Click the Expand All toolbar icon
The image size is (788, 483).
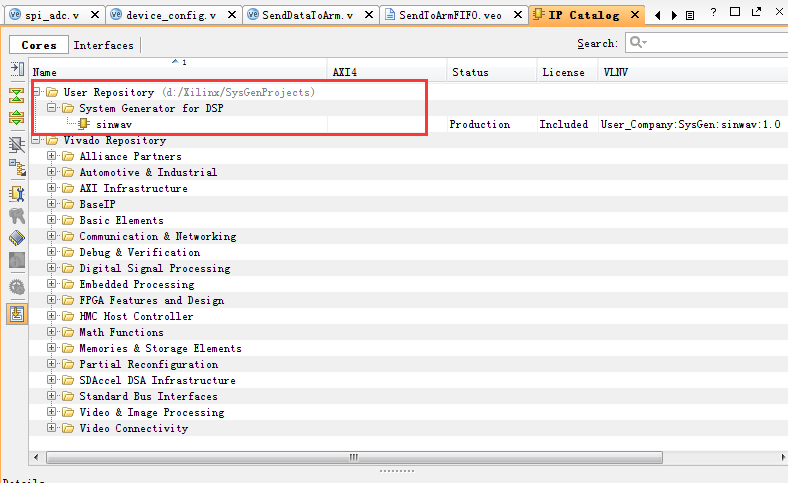(x=17, y=118)
